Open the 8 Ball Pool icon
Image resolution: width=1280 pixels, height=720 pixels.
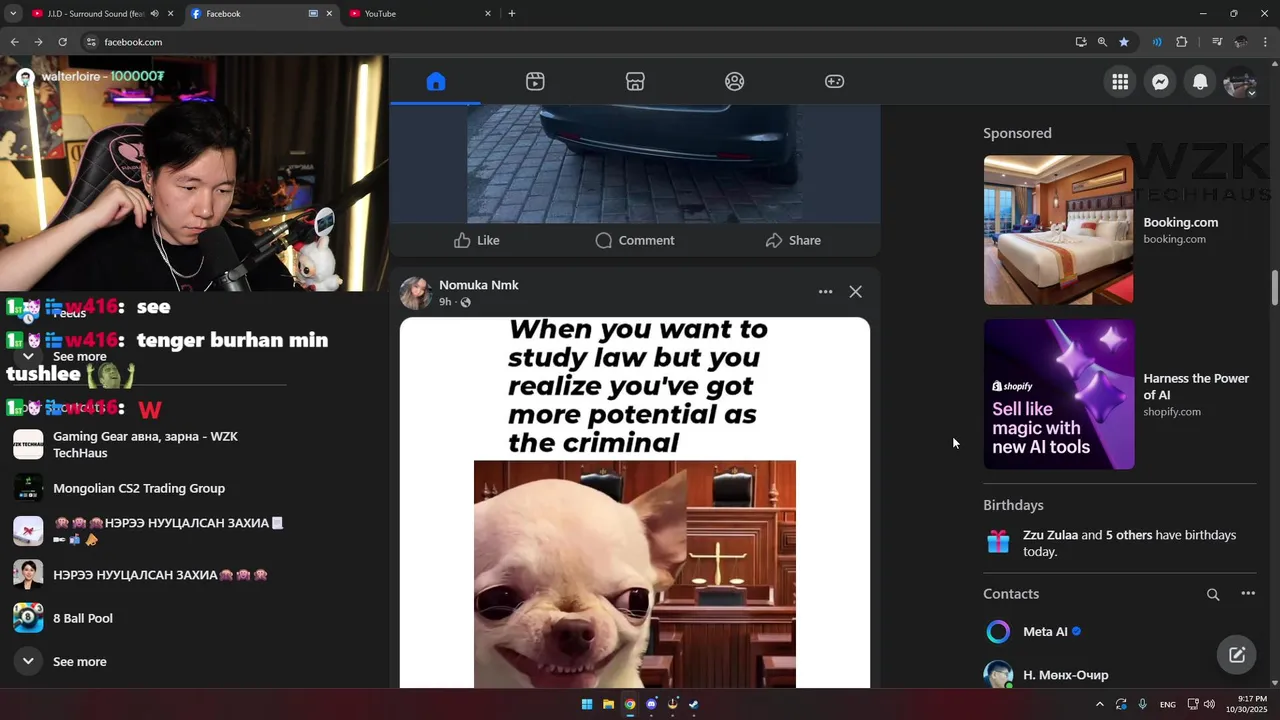(x=28, y=618)
